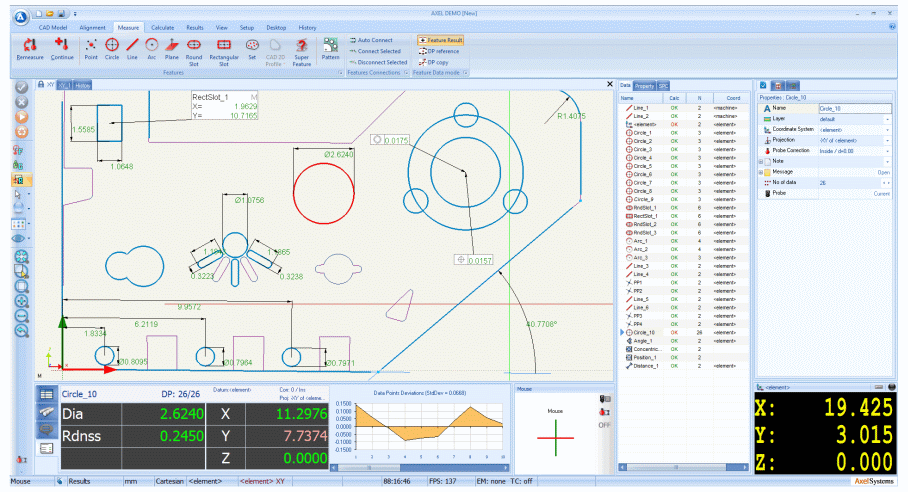Open the Layer dropdown in properties

click(x=887, y=119)
